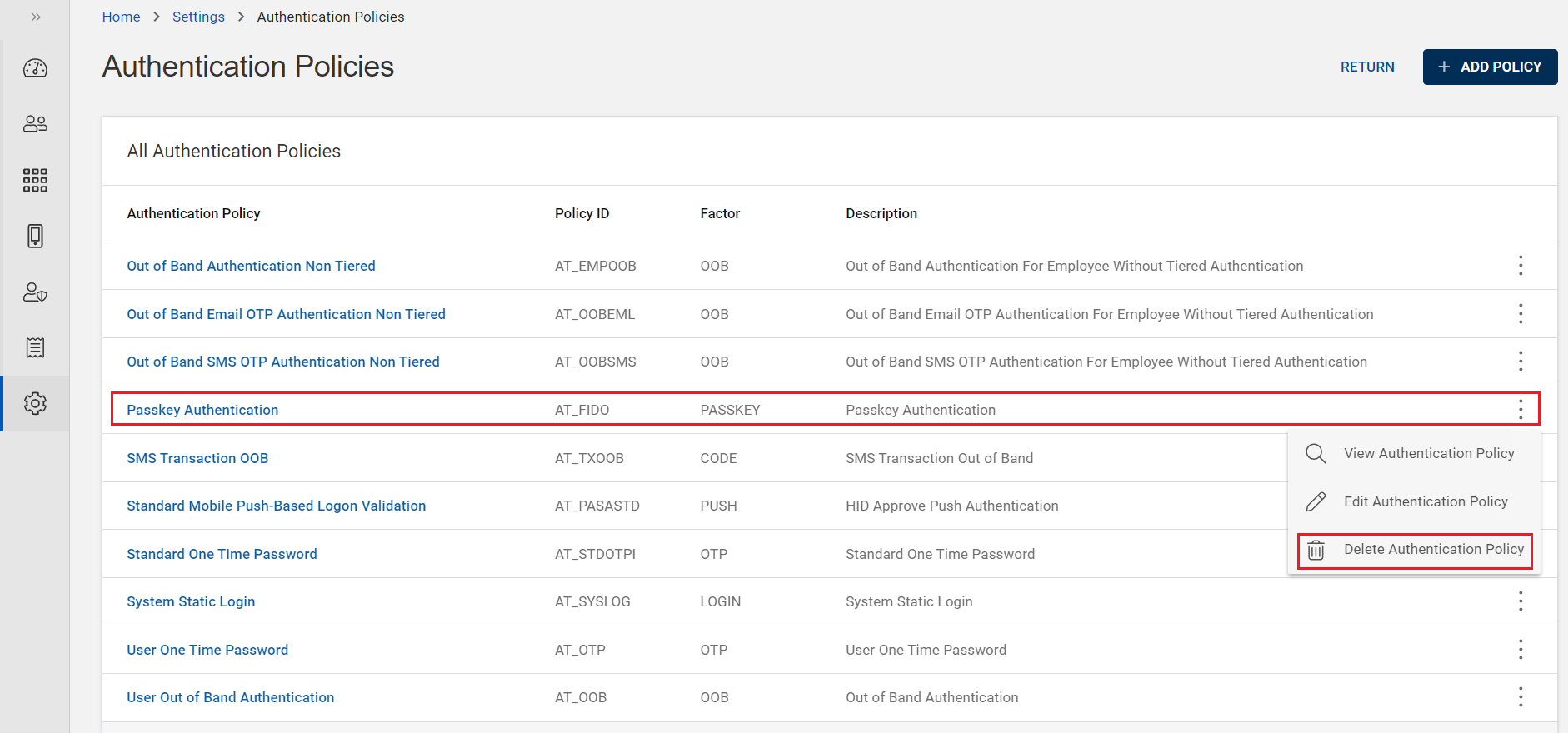The image size is (1568, 733).
Task: Open the dashboard gauge icon in sidebar
Action: 35,68
